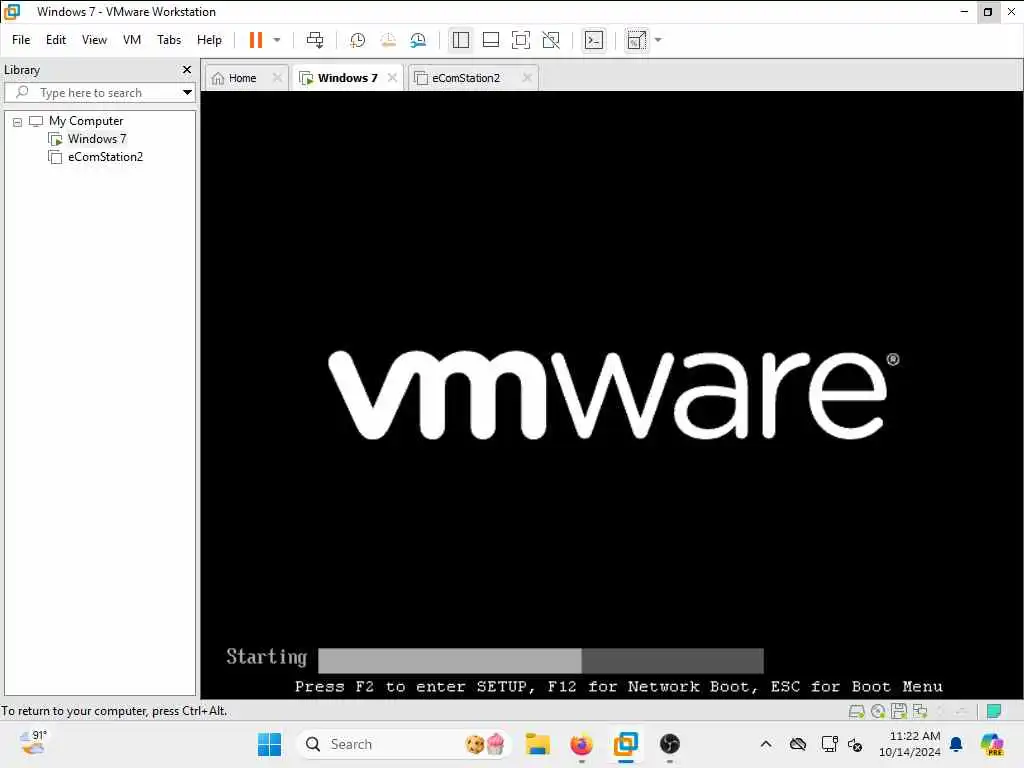
Task: Open the clock showing 11:22 AM
Action: click(x=909, y=744)
